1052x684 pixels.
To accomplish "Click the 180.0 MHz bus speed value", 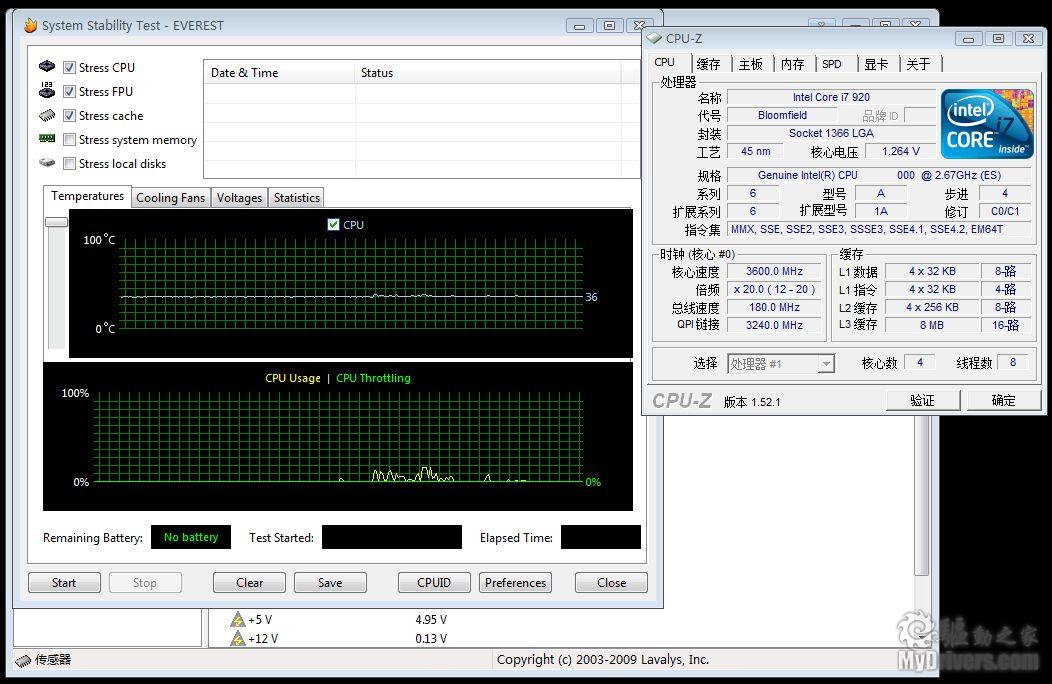I will (x=775, y=307).
